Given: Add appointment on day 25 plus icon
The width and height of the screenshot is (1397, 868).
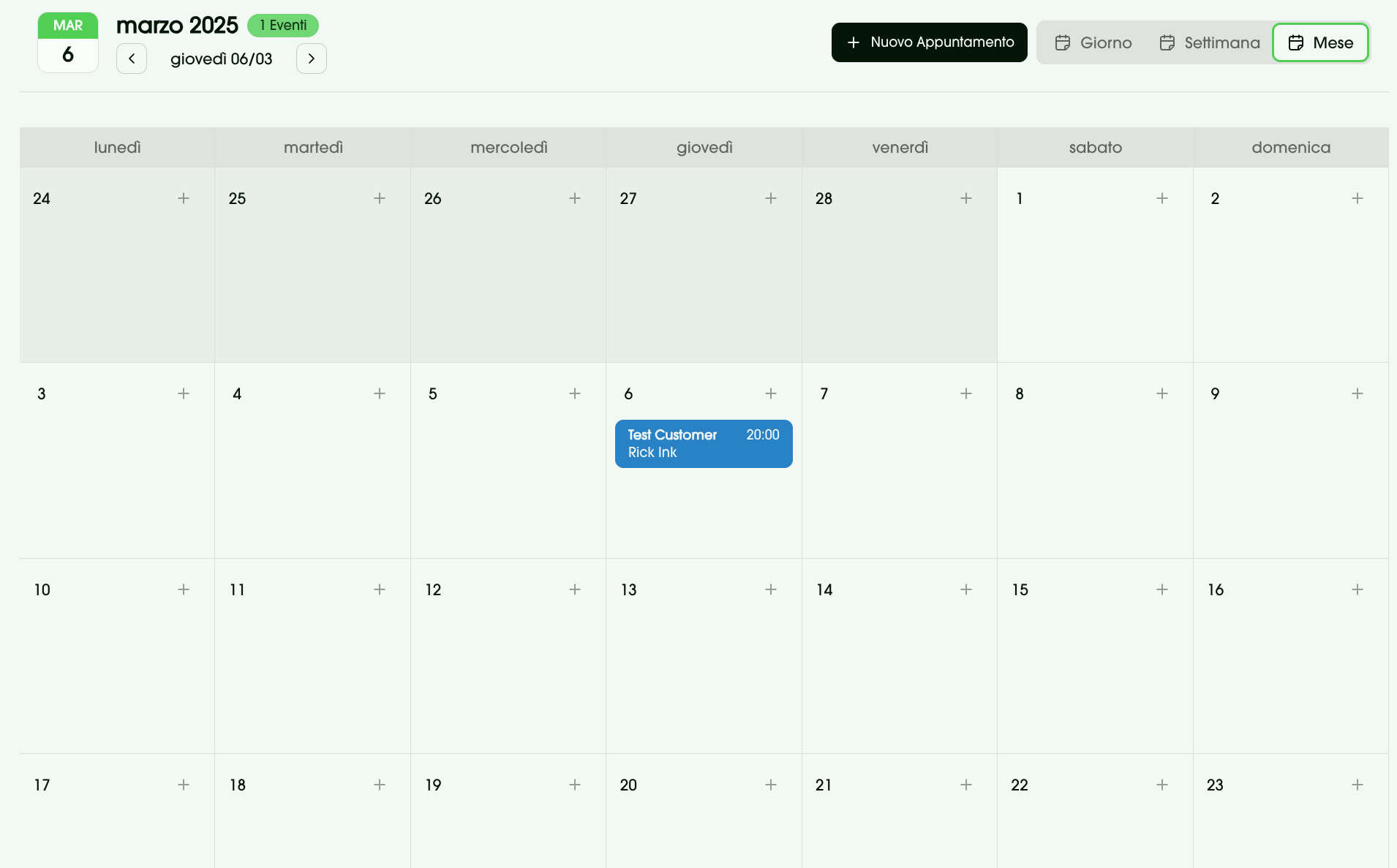Looking at the screenshot, I should (380, 198).
